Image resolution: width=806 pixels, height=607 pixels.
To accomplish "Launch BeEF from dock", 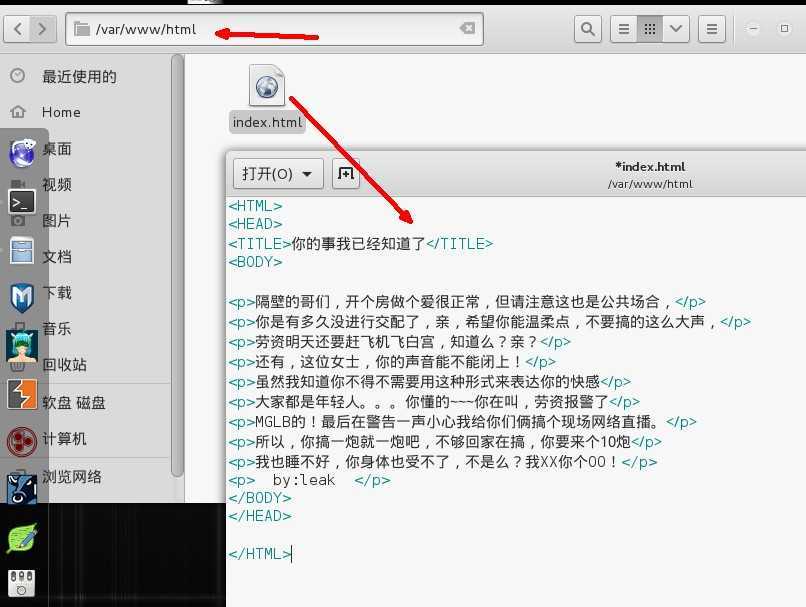I will pyautogui.click(x=22, y=489).
